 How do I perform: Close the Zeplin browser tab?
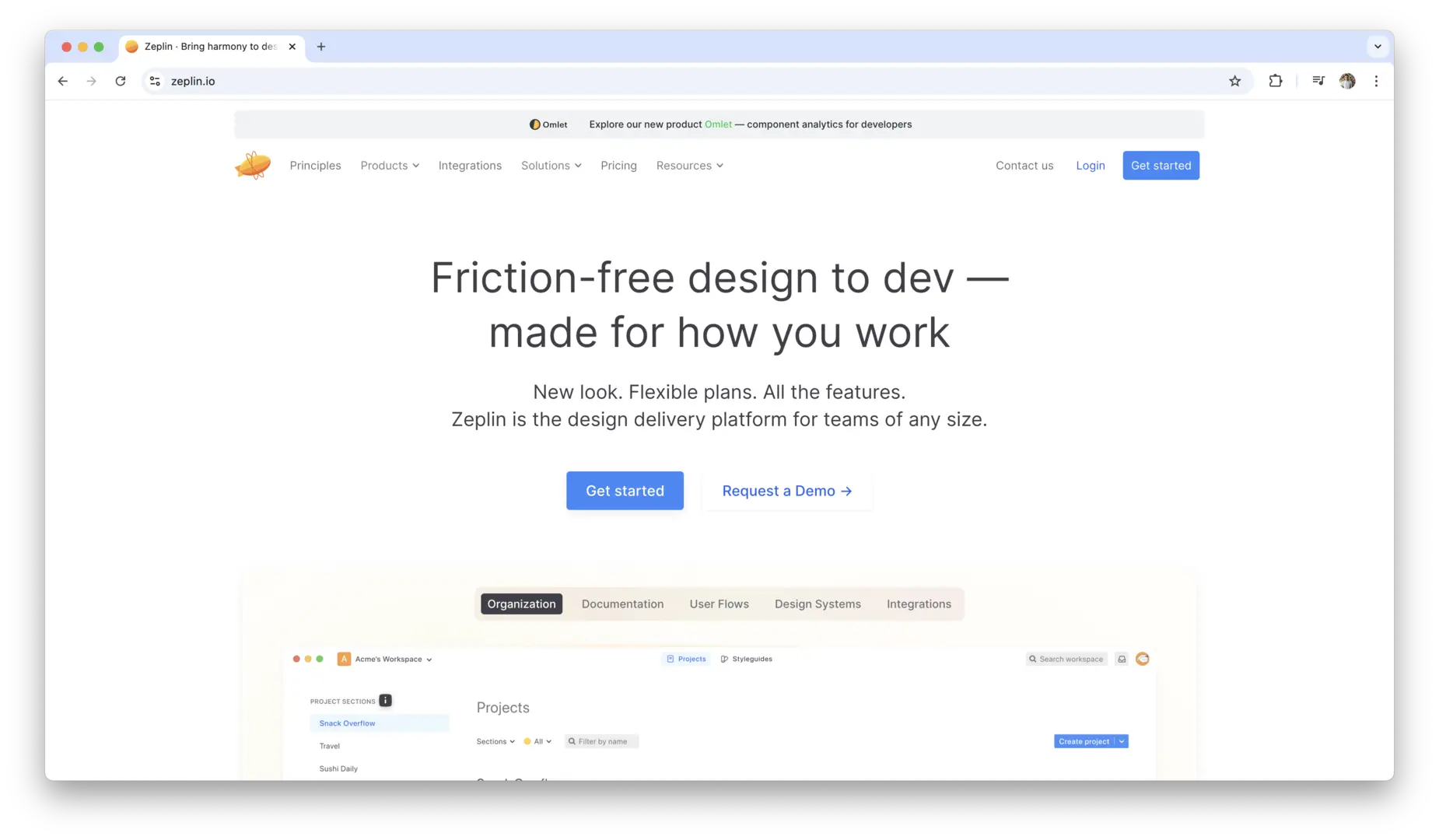292,47
